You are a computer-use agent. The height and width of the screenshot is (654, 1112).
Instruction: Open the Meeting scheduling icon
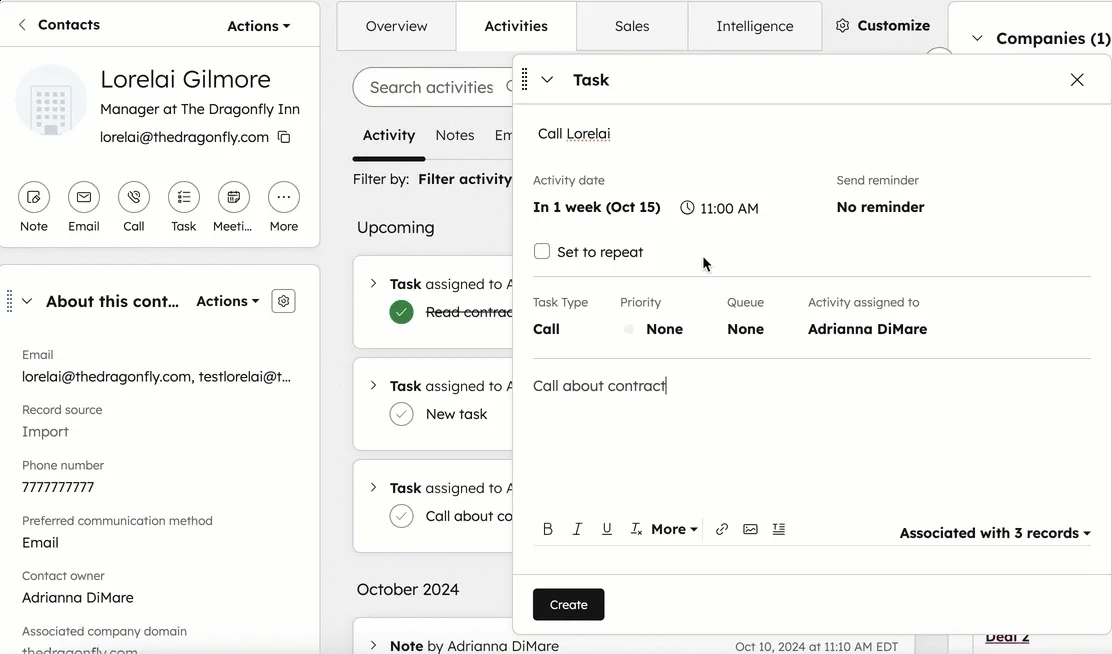[233, 197]
